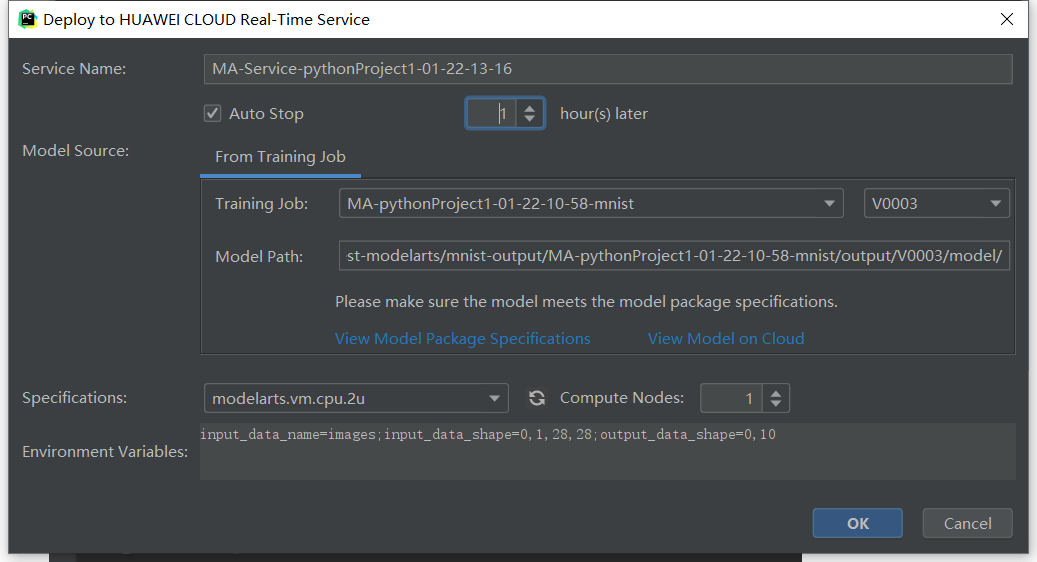Open the View Model on Cloud link
Image resolution: width=1037 pixels, height=562 pixels.
(726, 339)
